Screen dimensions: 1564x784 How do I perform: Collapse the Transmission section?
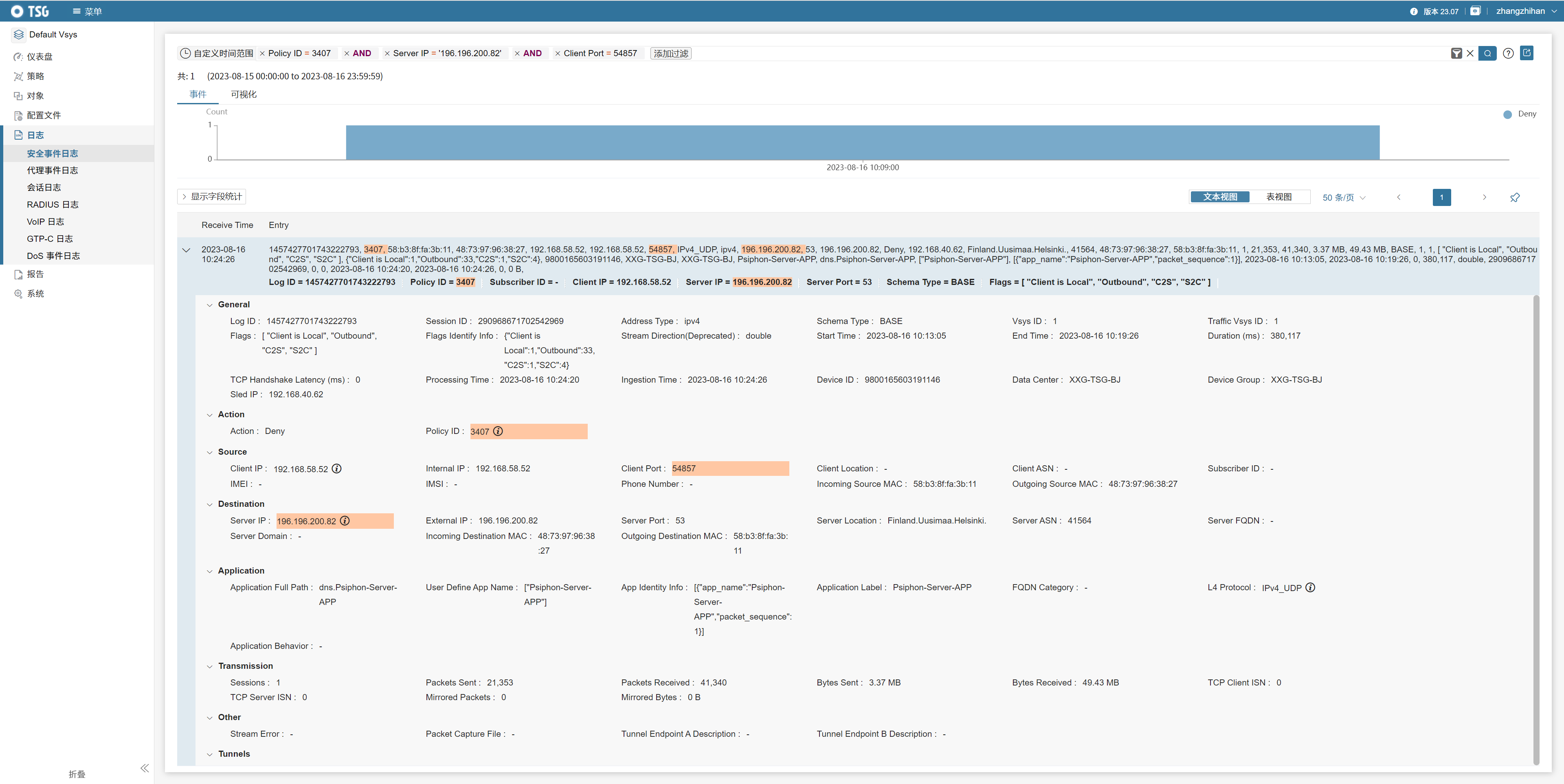tap(210, 666)
